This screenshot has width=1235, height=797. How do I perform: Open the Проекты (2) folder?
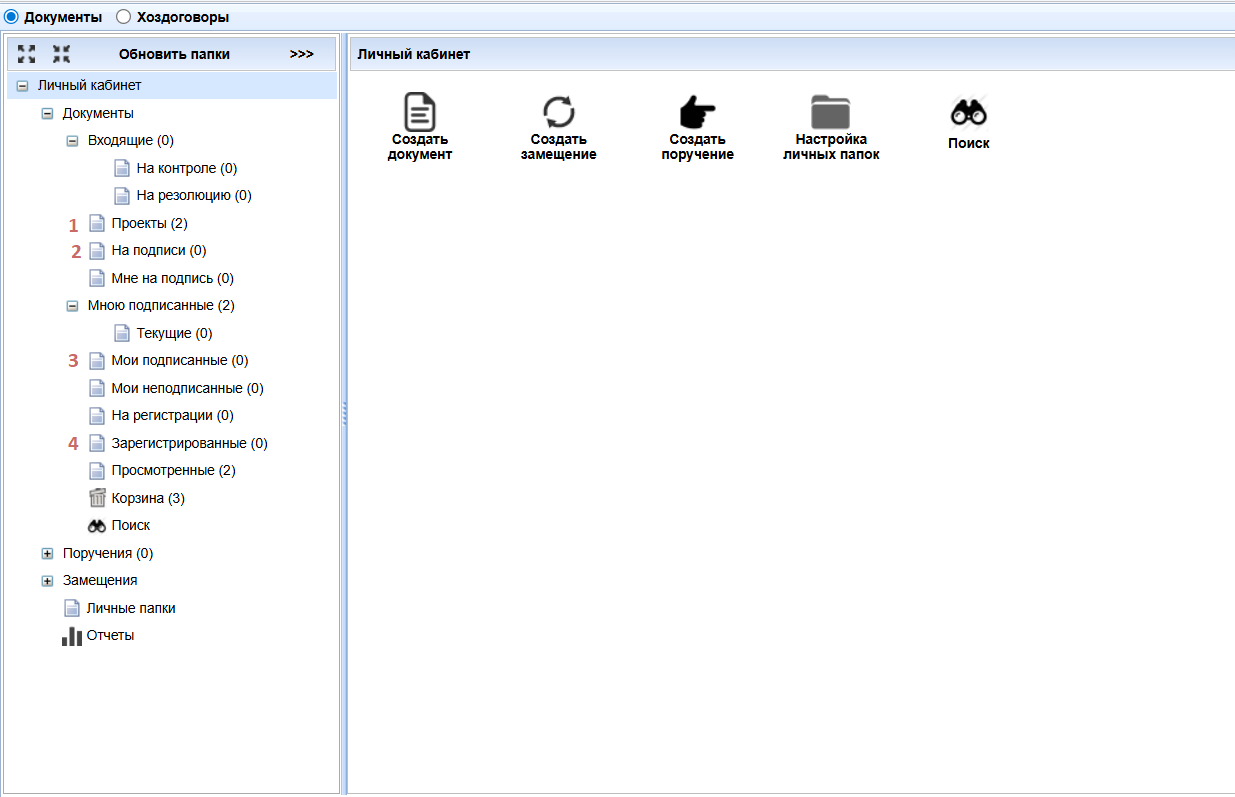pyautogui.click(x=149, y=223)
